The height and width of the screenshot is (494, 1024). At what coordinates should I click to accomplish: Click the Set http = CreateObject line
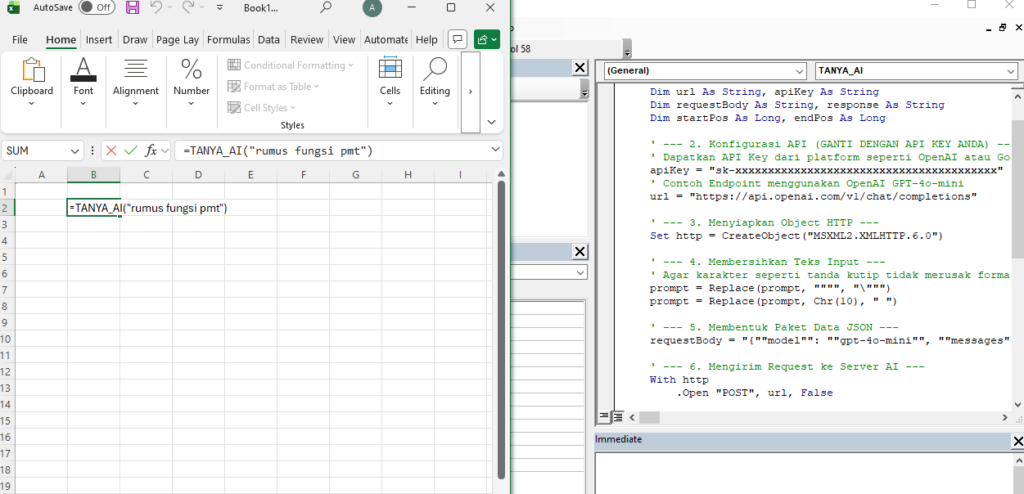pyautogui.click(x=797, y=235)
